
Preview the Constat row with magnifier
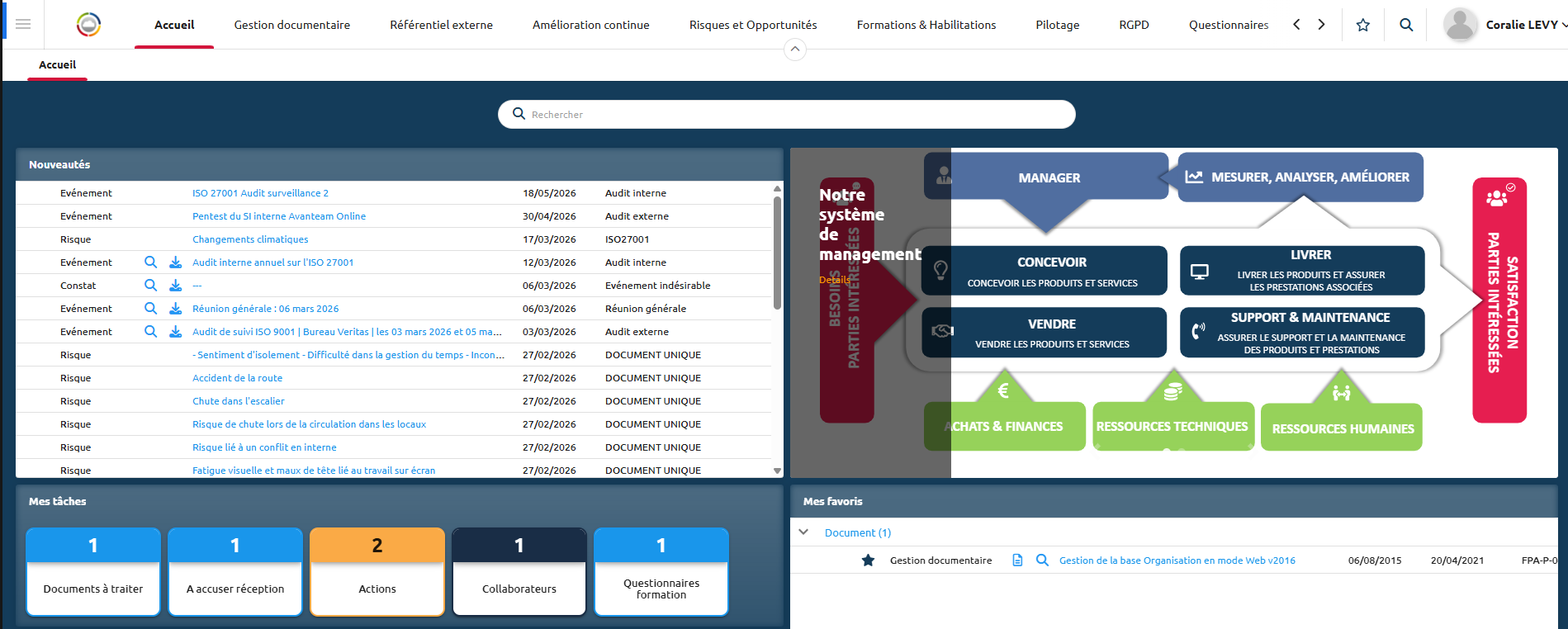pyautogui.click(x=150, y=285)
